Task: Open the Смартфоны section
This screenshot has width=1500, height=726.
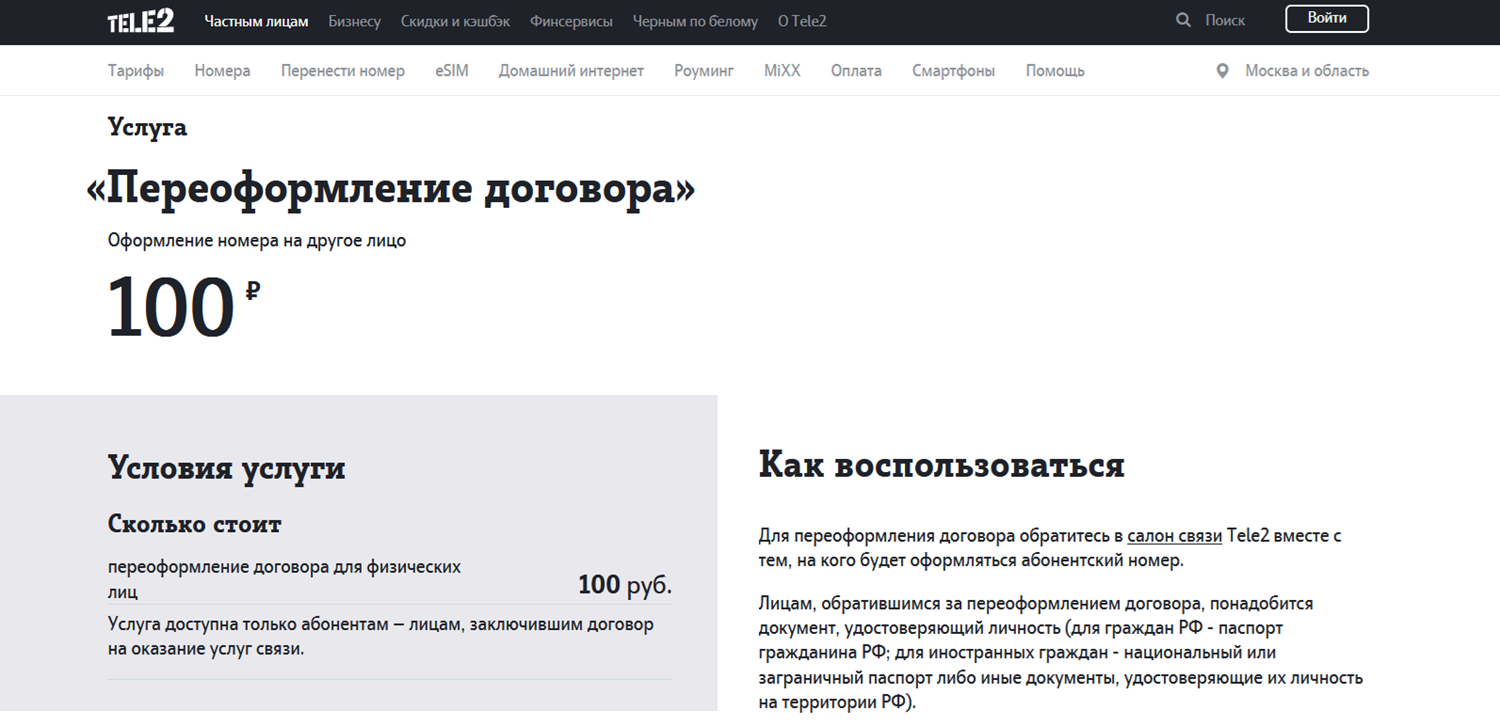Action: [954, 71]
